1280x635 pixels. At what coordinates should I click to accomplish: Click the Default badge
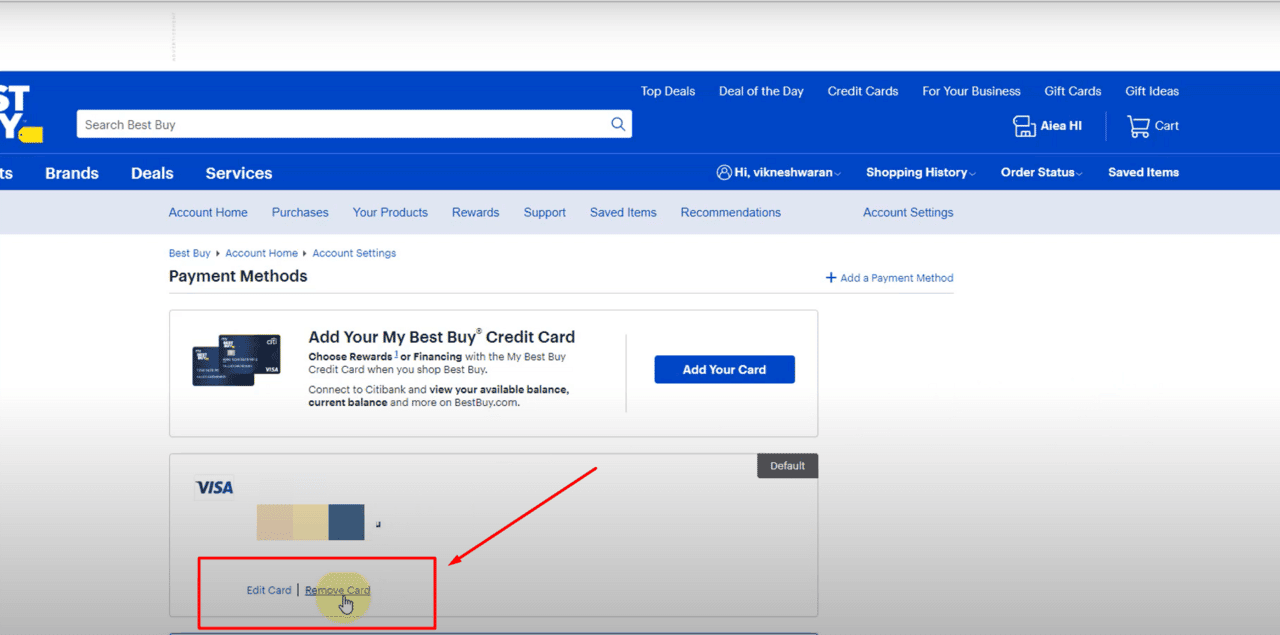pos(787,465)
